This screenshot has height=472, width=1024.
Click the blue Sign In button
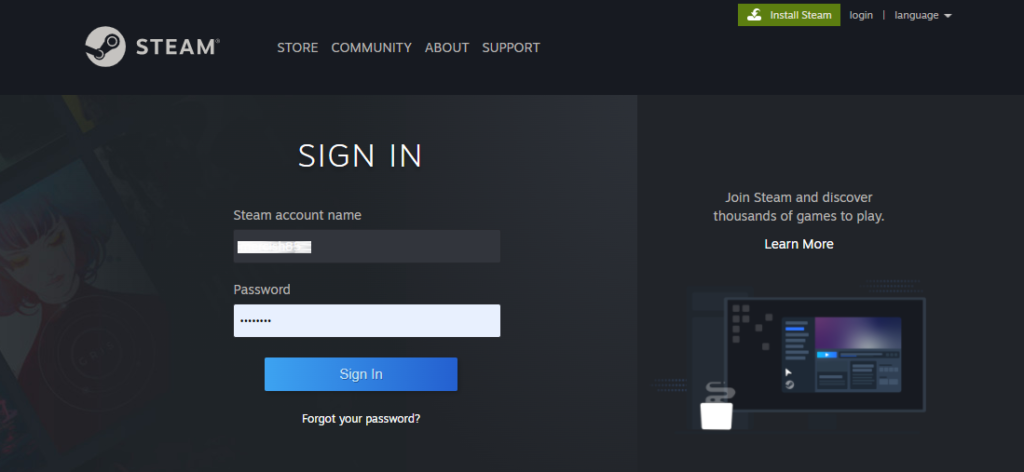point(360,374)
